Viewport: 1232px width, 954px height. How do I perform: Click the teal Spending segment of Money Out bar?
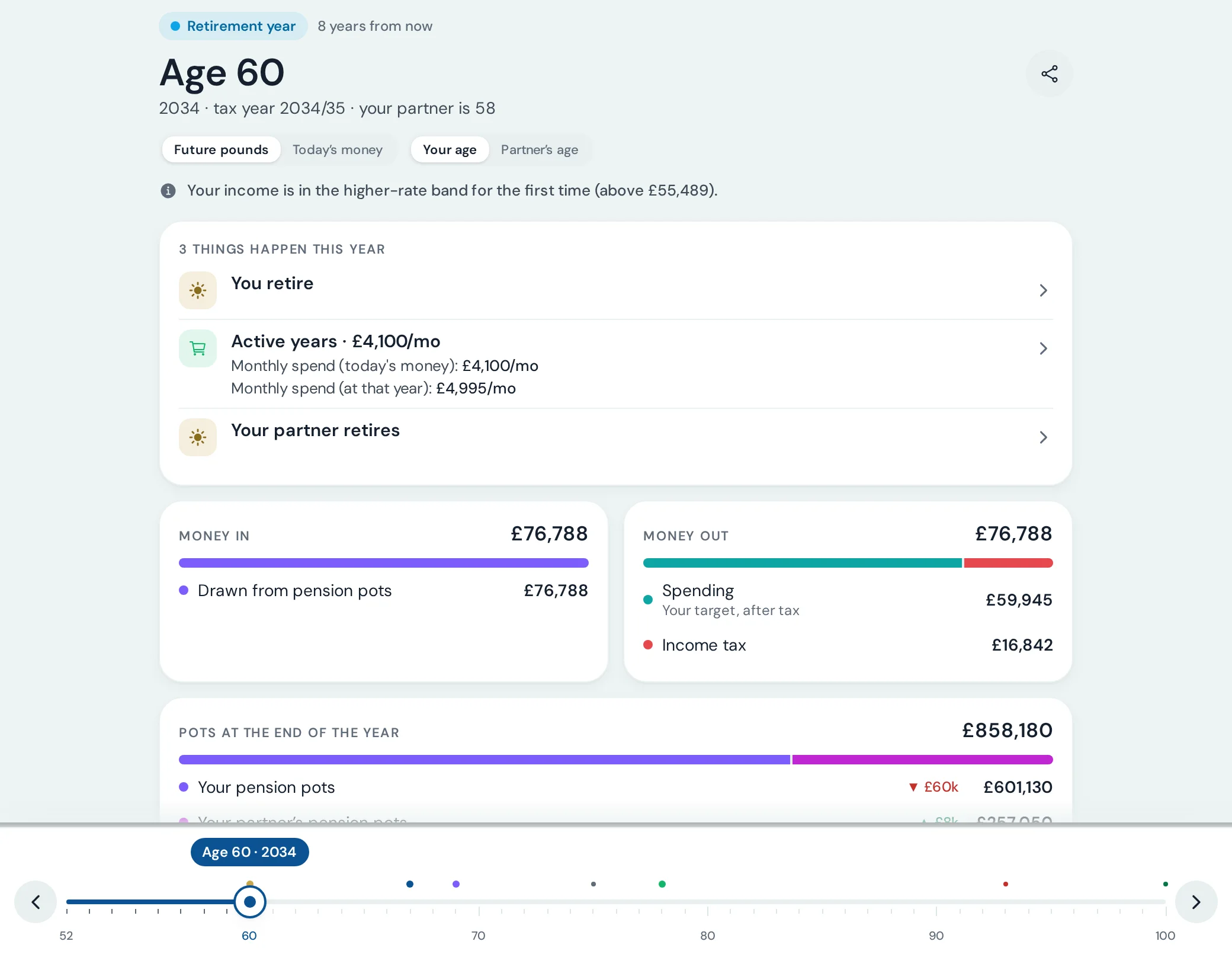(803, 563)
